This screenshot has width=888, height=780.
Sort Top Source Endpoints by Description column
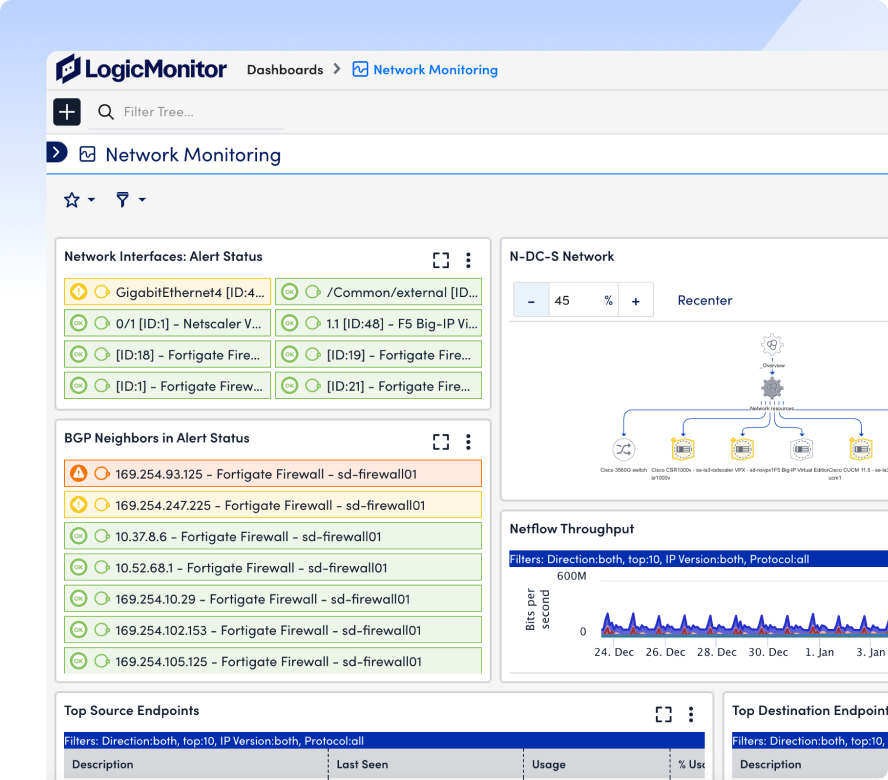pyautogui.click(x=196, y=764)
